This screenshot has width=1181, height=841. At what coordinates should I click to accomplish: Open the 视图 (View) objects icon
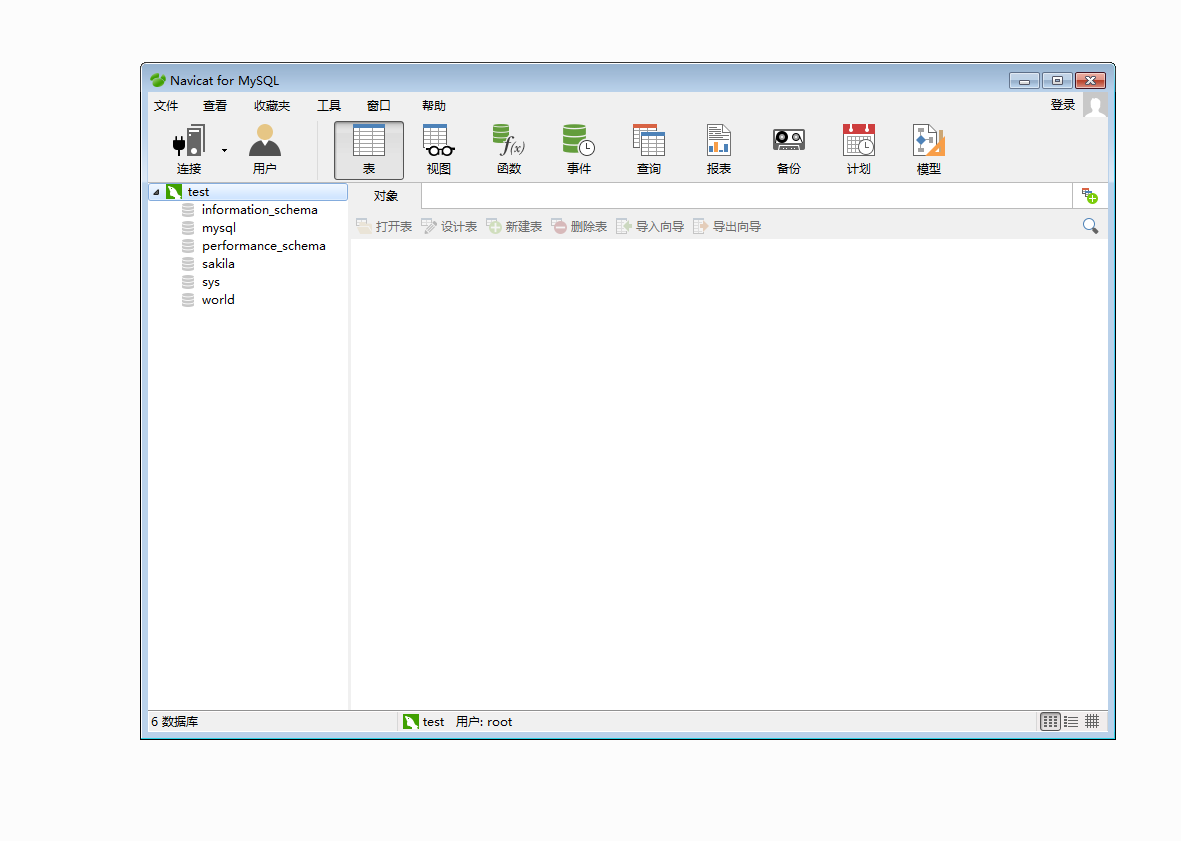click(439, 150)
